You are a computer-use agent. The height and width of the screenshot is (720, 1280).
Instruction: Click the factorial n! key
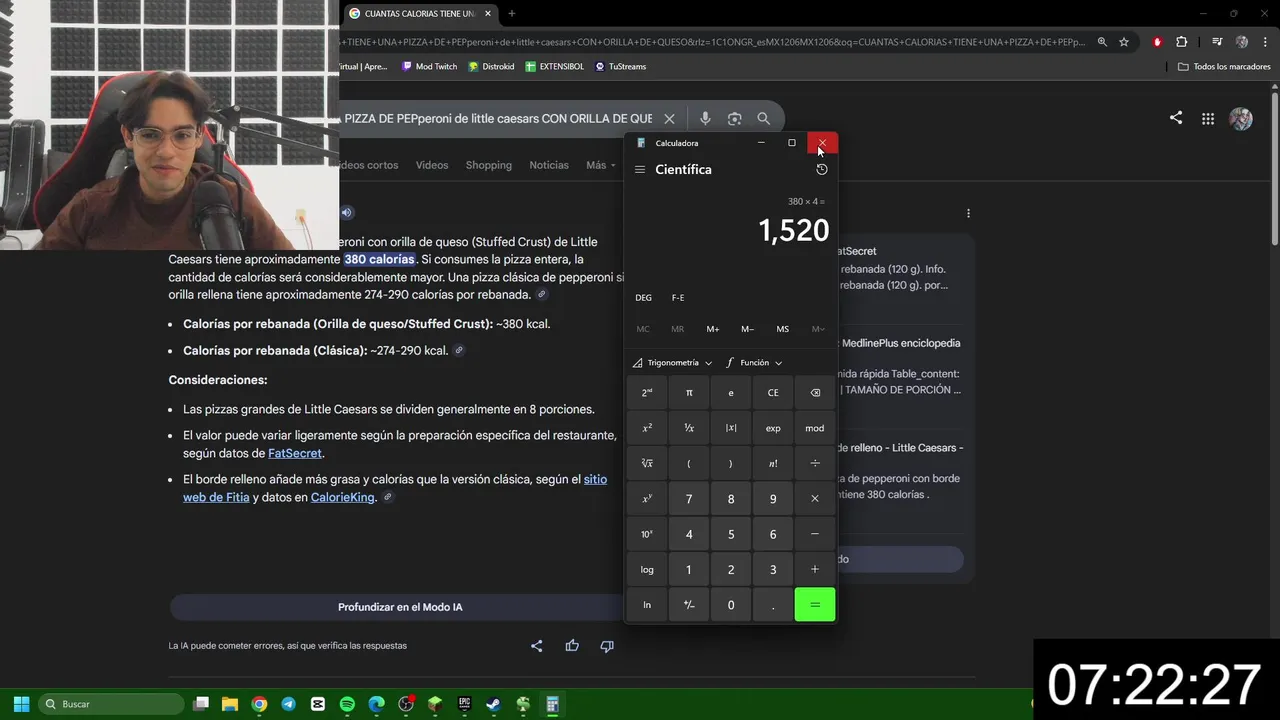773,463
